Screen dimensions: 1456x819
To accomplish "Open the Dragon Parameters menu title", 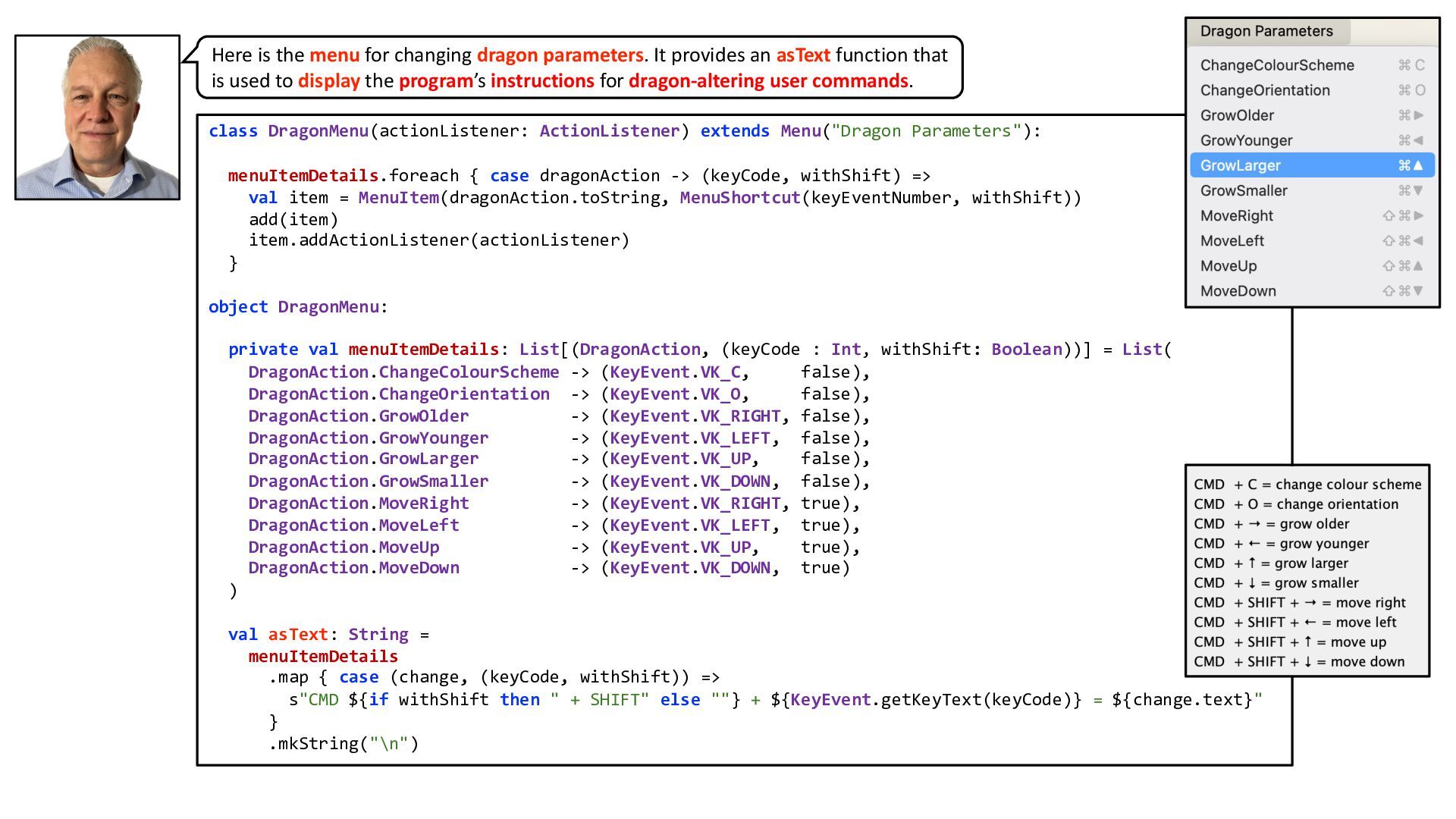I will coord(1266,31).
